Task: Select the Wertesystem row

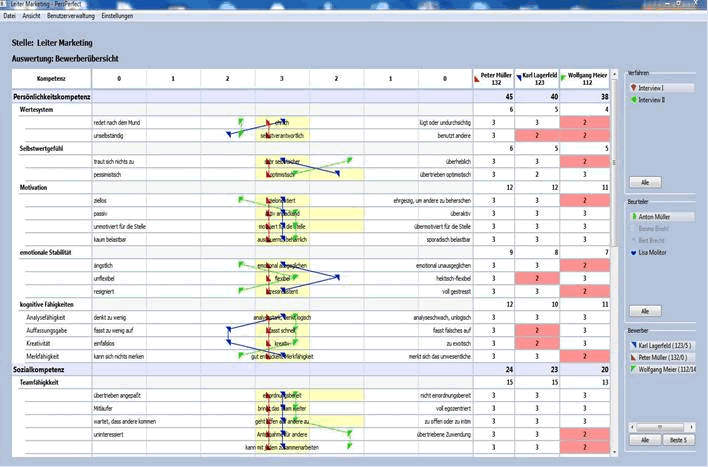Action: click(311, 110)
